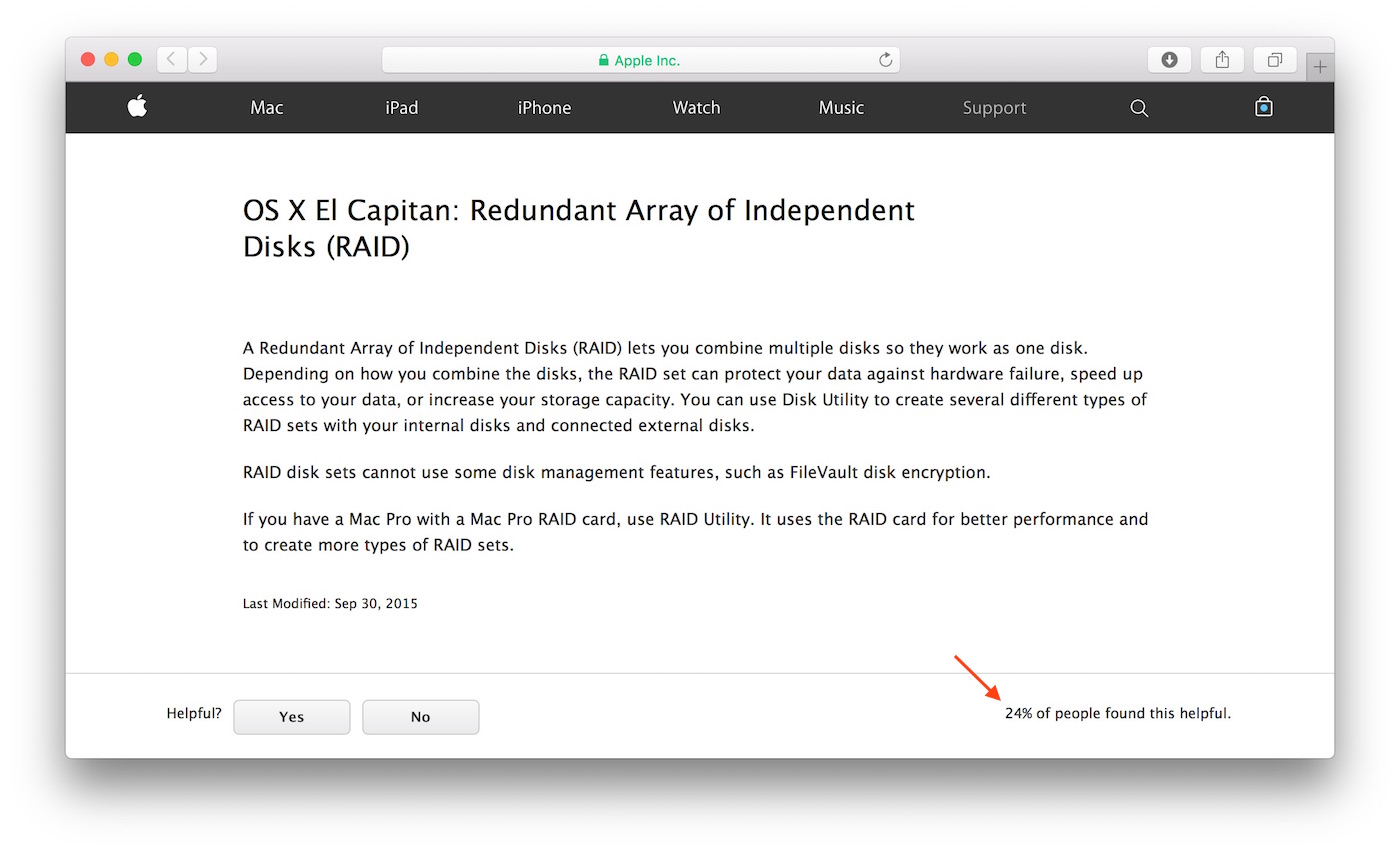Click the green full-screen window button

coord(134,60)
